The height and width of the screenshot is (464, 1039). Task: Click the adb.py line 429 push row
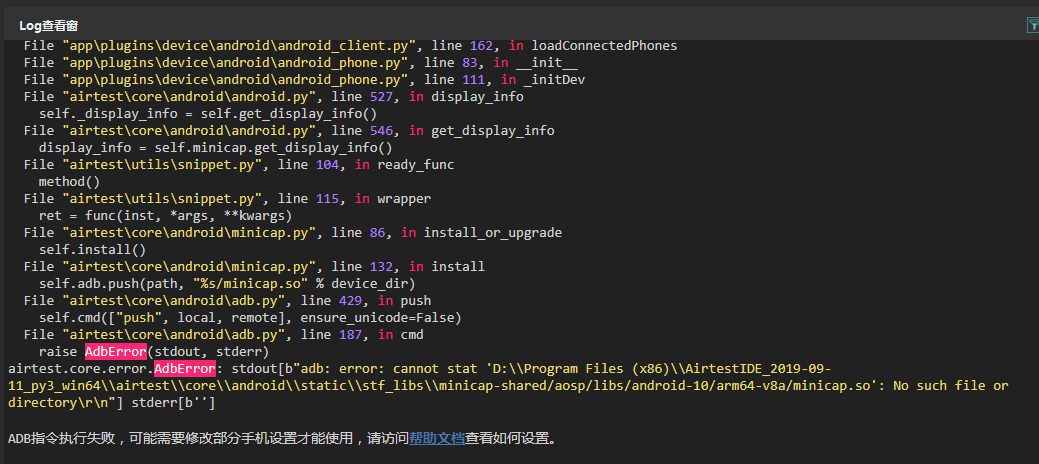coord(227,301)
